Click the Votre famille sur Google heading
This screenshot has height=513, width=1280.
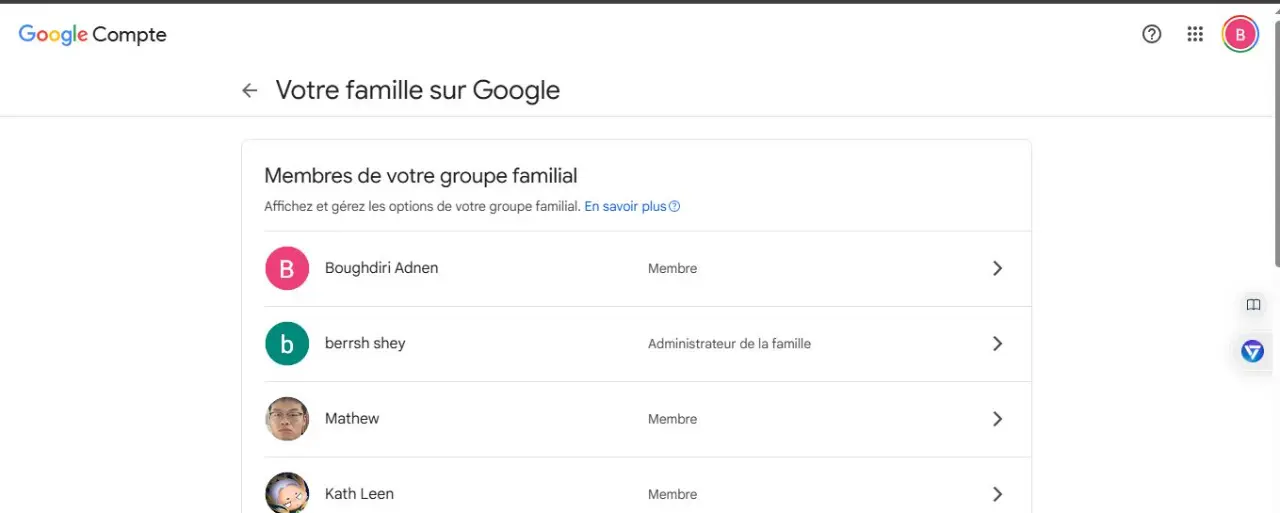418,90
